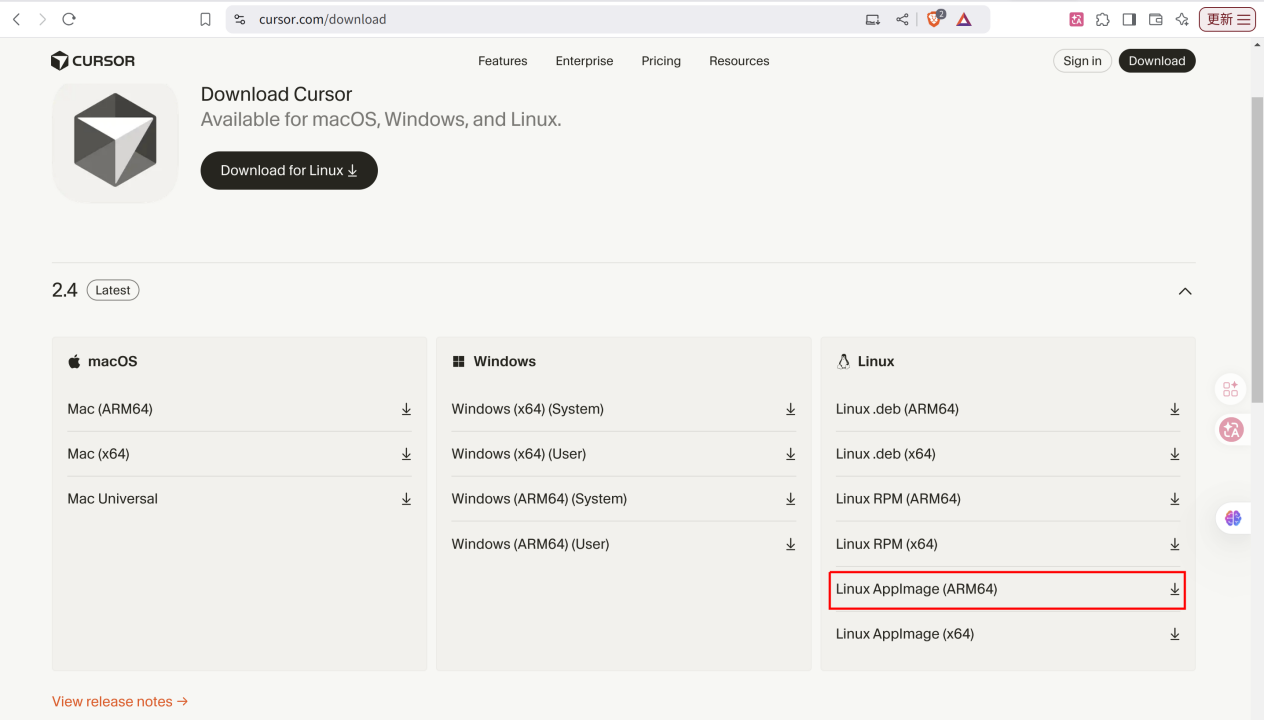Click Download for Linux button
Image resolution: width=1264 pixels, height=720 pixels.
(x=289, y=170)
